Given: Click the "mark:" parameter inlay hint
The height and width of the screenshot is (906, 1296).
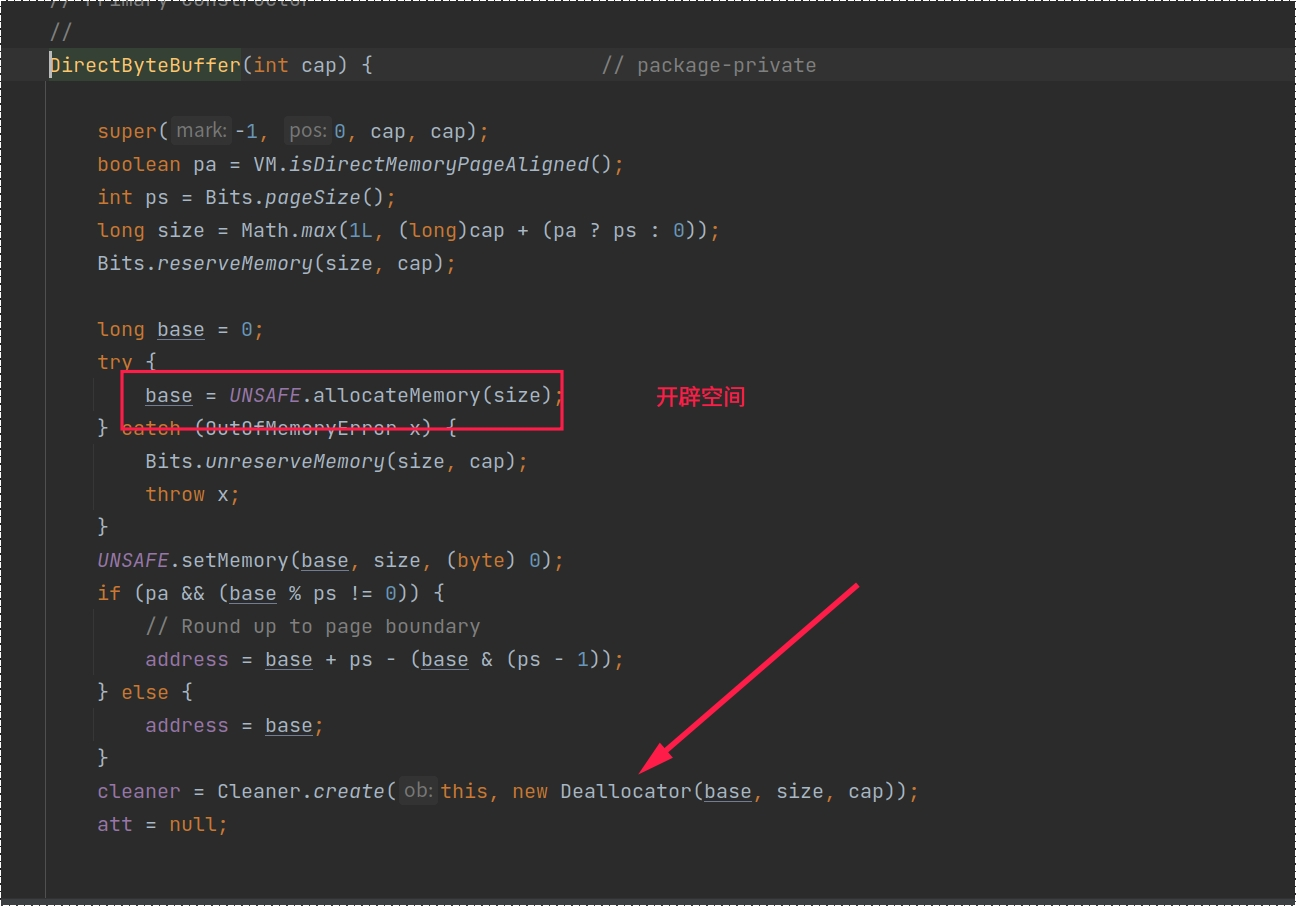Looking at the screenshot, I should (x=201, y=131).
